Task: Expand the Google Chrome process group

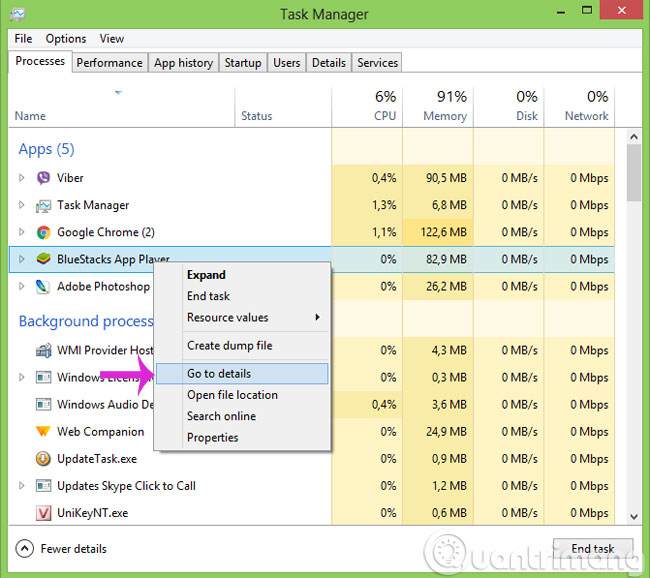Action: pyautogui.click(x=22, y=232)
